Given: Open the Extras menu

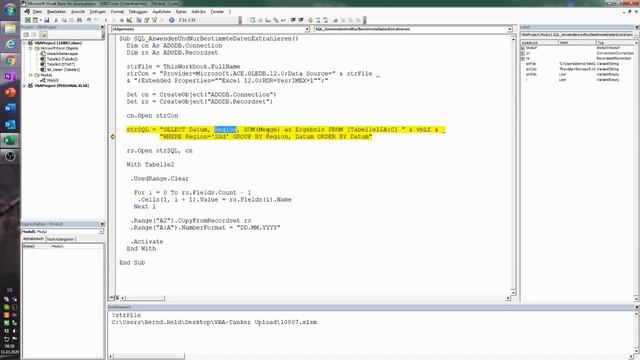Looking at the screenshot, I should click(181, 12).
